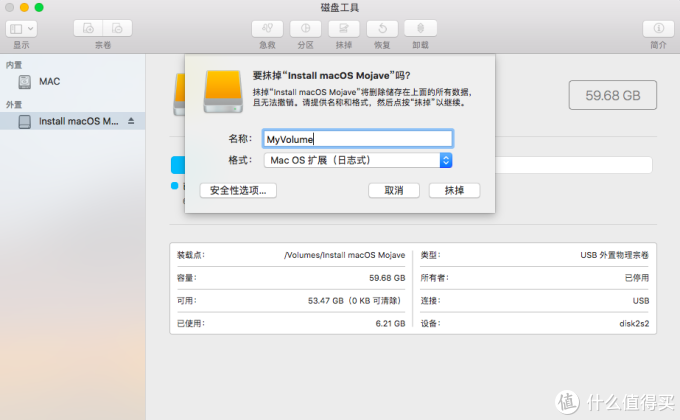Open the sidebar view (显示) dropdown

(x=21, y=29)
